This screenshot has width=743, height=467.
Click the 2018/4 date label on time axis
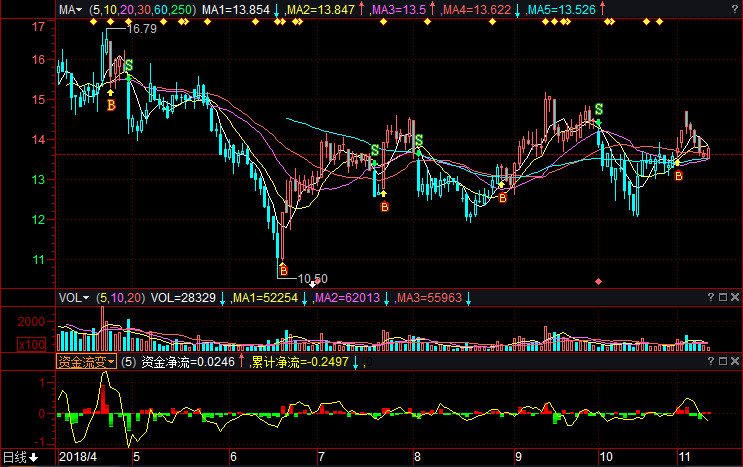78,457
